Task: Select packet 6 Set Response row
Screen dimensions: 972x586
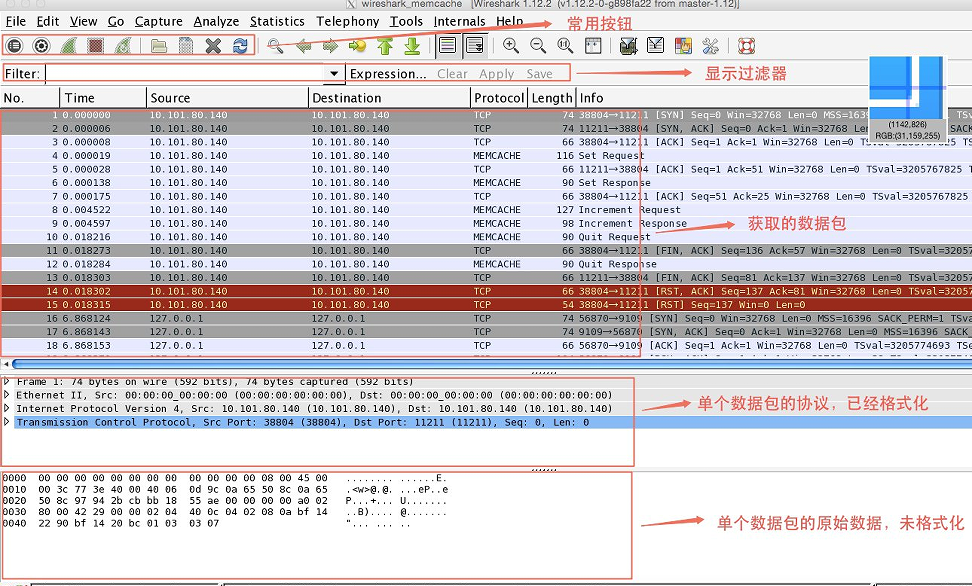Action: click(486, 183)
